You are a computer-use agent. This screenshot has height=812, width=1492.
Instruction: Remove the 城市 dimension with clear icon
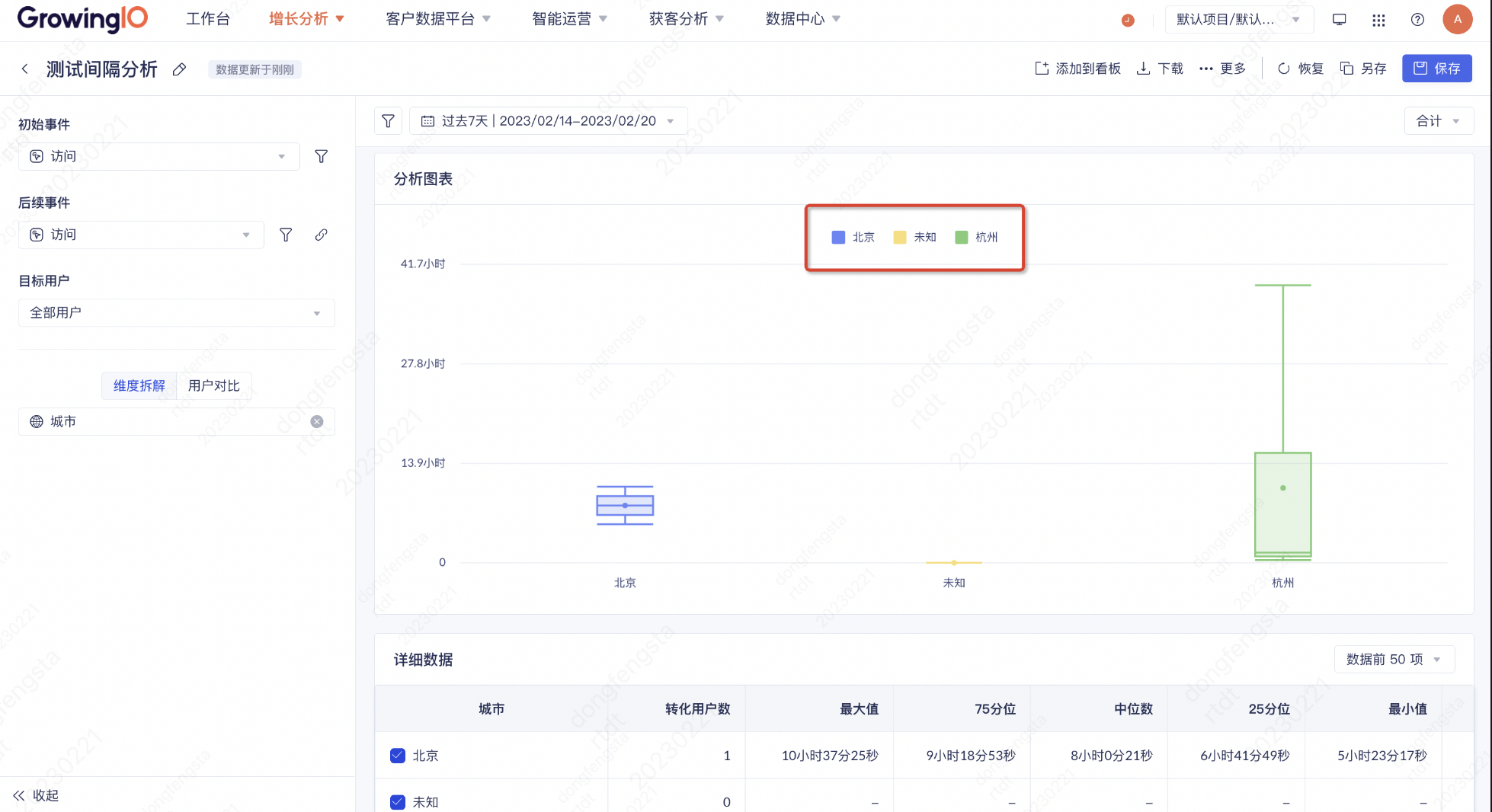pos(317,421)
